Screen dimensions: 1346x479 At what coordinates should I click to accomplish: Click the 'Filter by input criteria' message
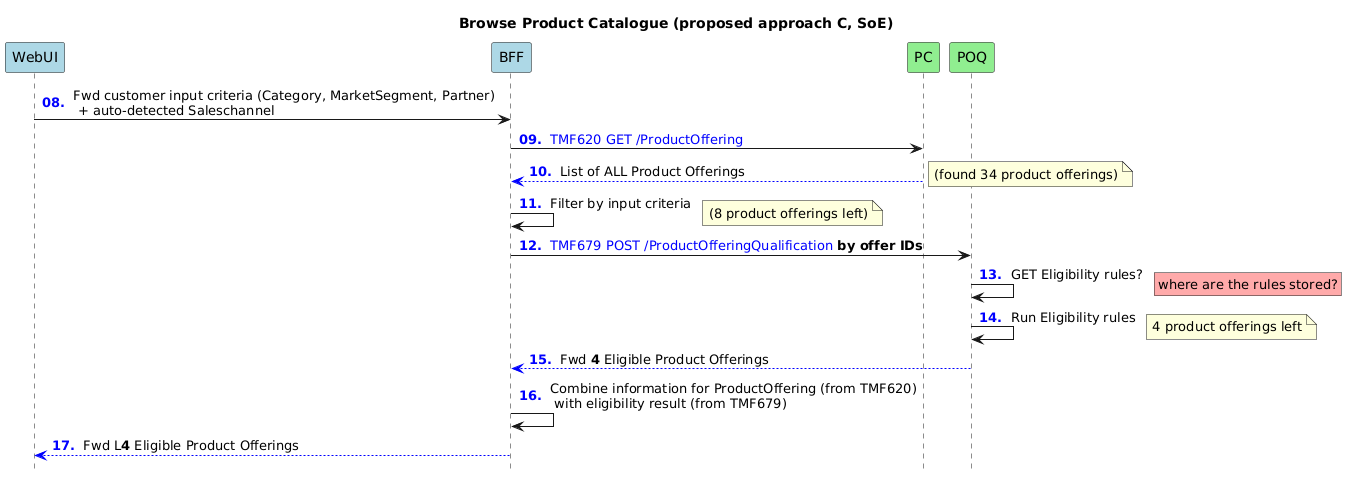pos(620,203)
